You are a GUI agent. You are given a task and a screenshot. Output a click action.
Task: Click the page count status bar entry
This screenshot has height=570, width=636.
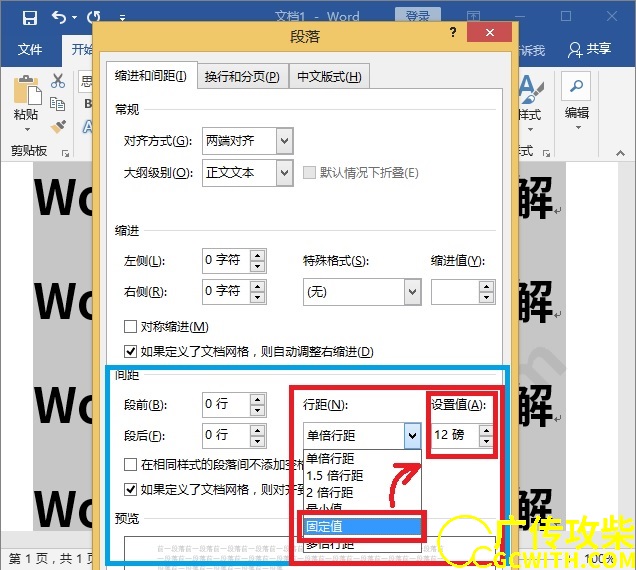point(51,559)
